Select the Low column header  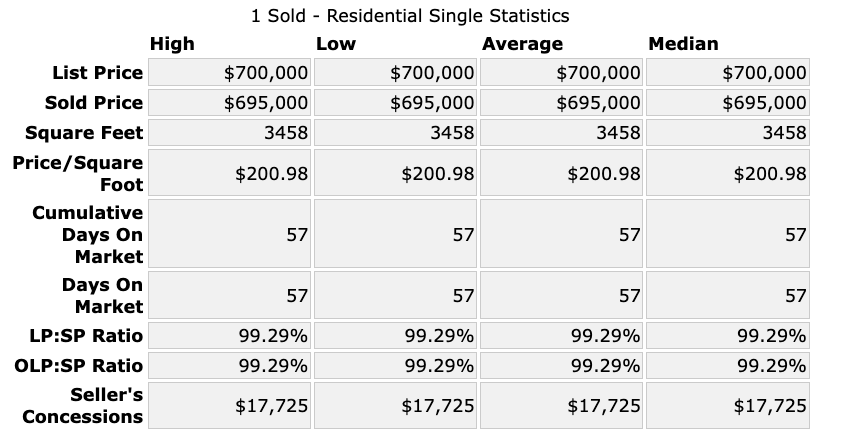coord(335,44)
